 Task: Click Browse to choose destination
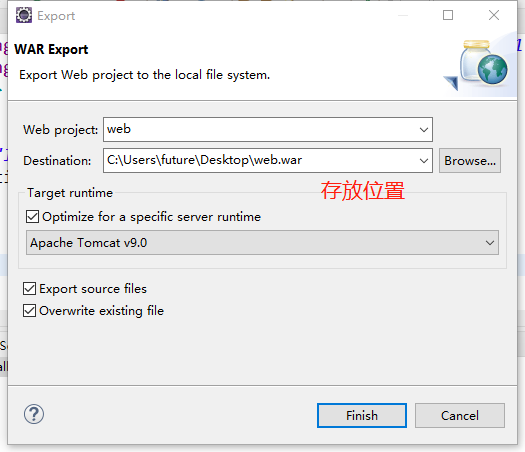click(x=470, y=161)
